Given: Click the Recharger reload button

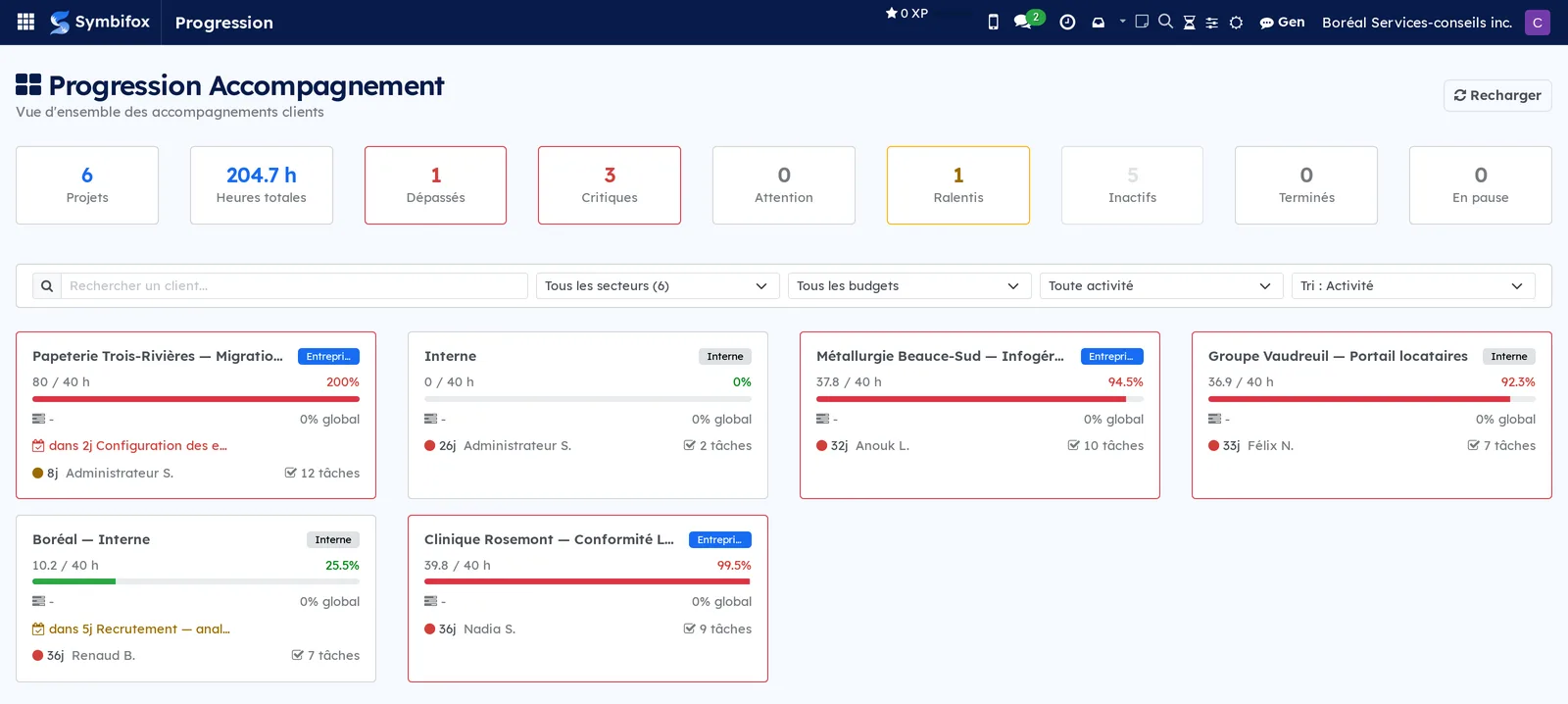Looking at the screenshot, I should [x=1497, y=95].
